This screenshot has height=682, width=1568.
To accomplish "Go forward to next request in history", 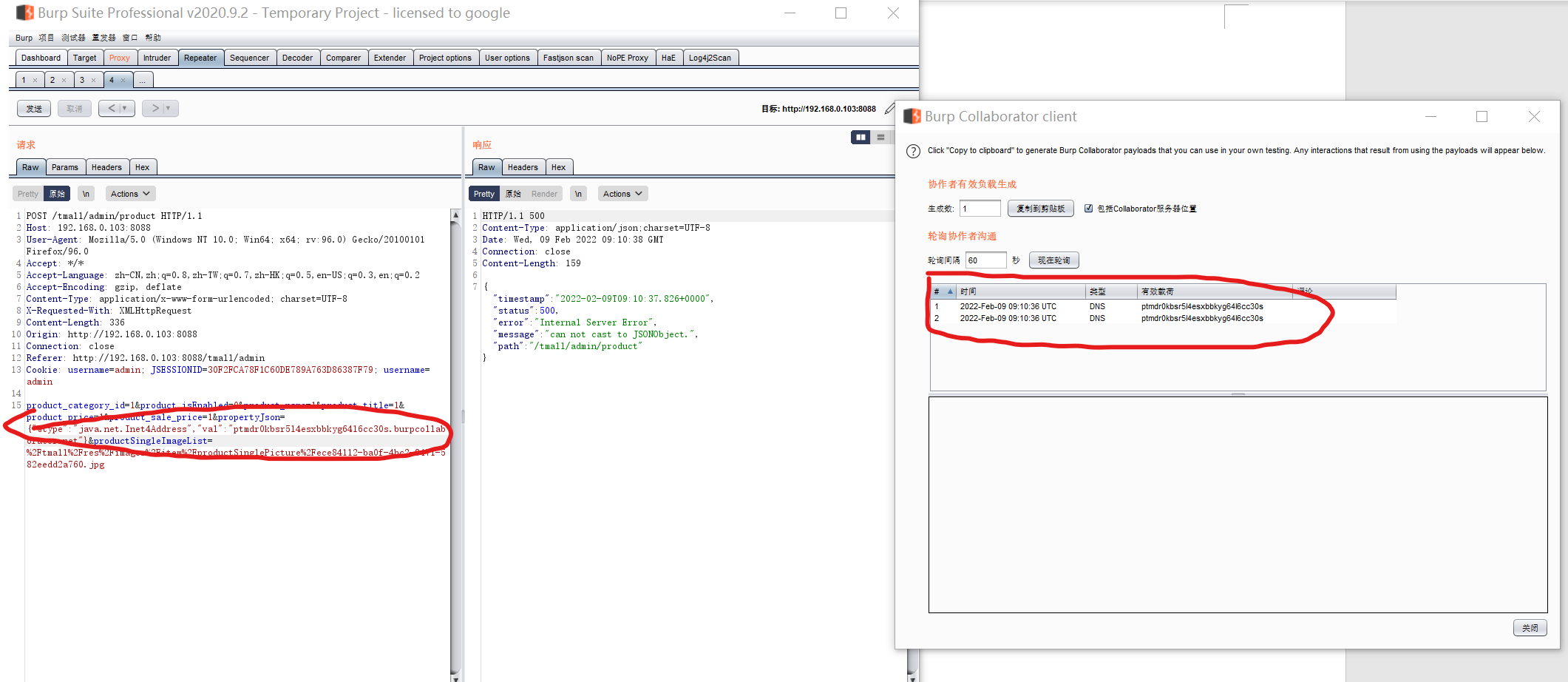I will click(x=155, y=108).
